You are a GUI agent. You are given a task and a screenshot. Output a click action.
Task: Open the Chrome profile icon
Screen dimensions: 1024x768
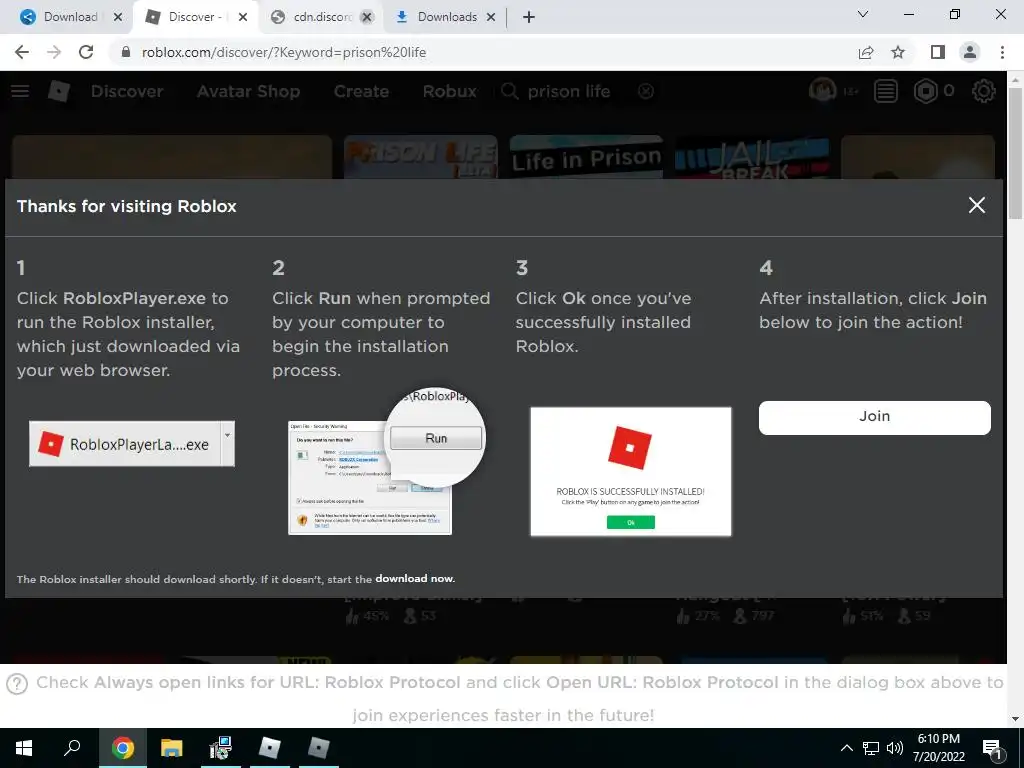[x=970, y=52]
